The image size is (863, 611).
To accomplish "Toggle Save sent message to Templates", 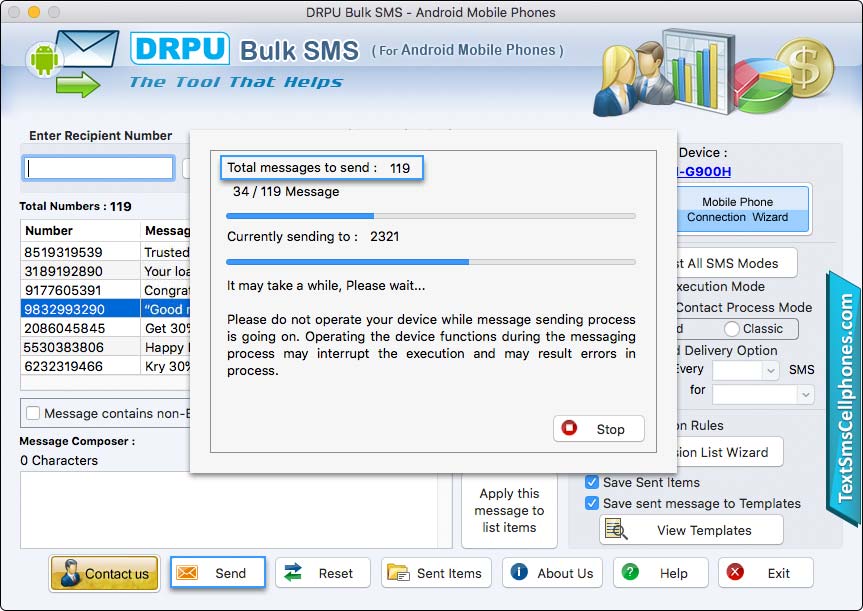I will click(592, 503).
